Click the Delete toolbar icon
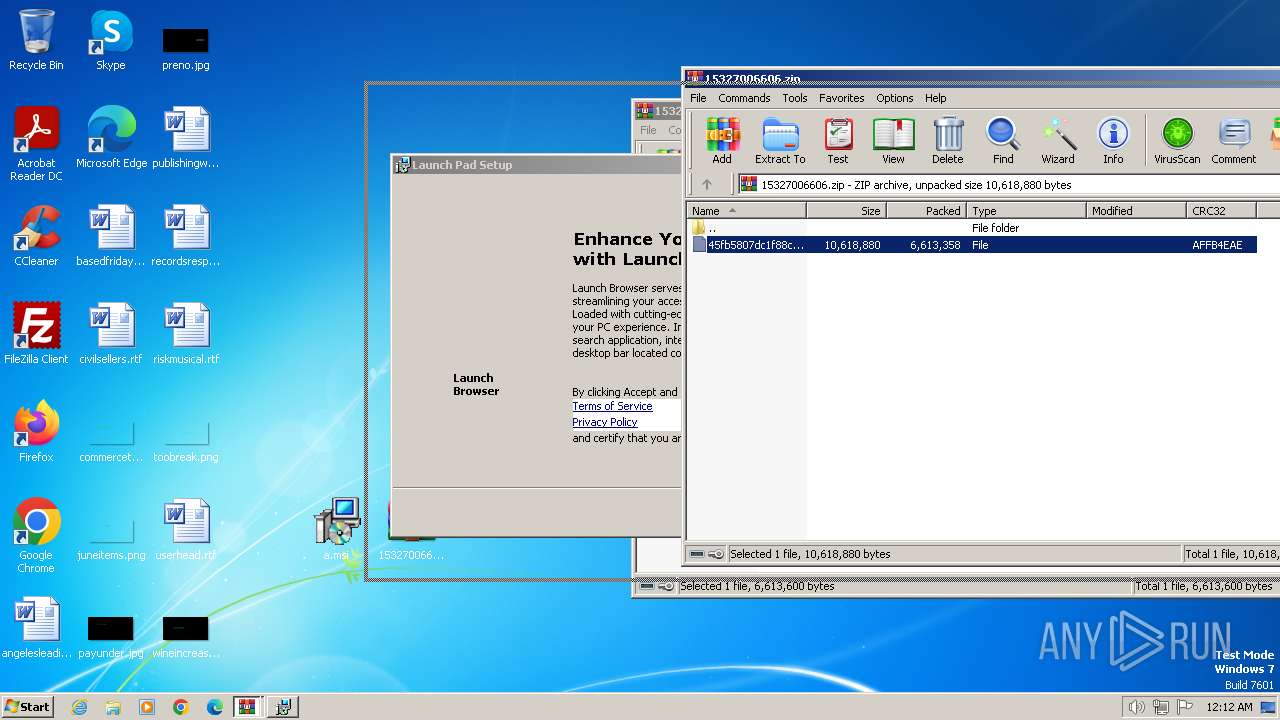The image size is (1280, 720). tap(948, 141)
